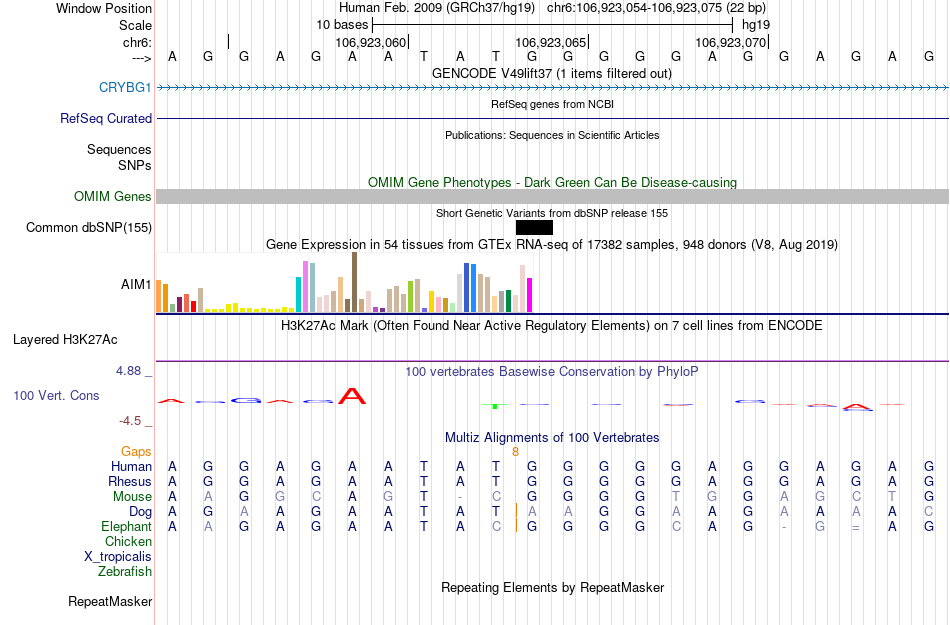Open Common dbSNP(155) track label
Image resolution: width=950 pixels, height=625 pixels.
pos(88,228)
